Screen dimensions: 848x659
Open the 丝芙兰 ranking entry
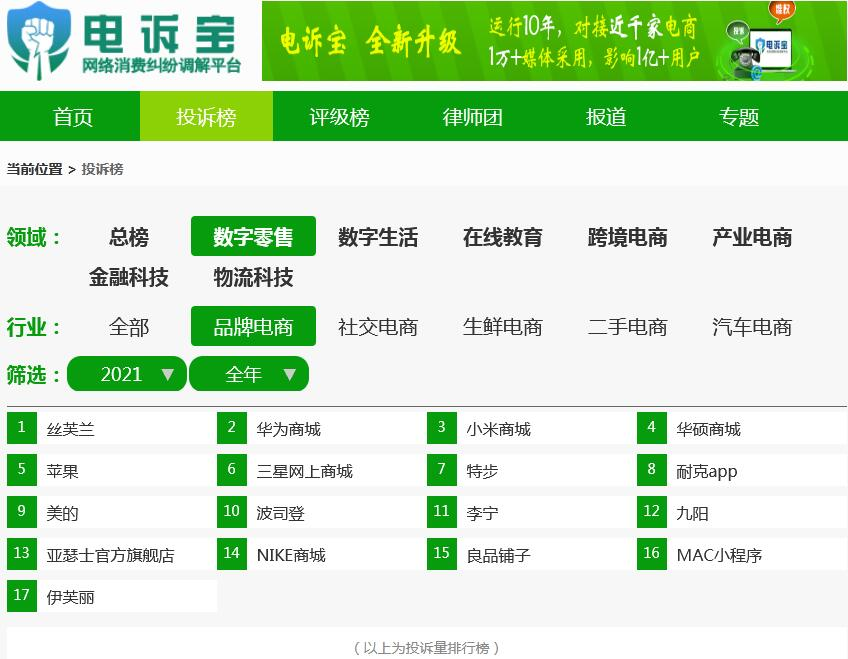tap(112, 429)
